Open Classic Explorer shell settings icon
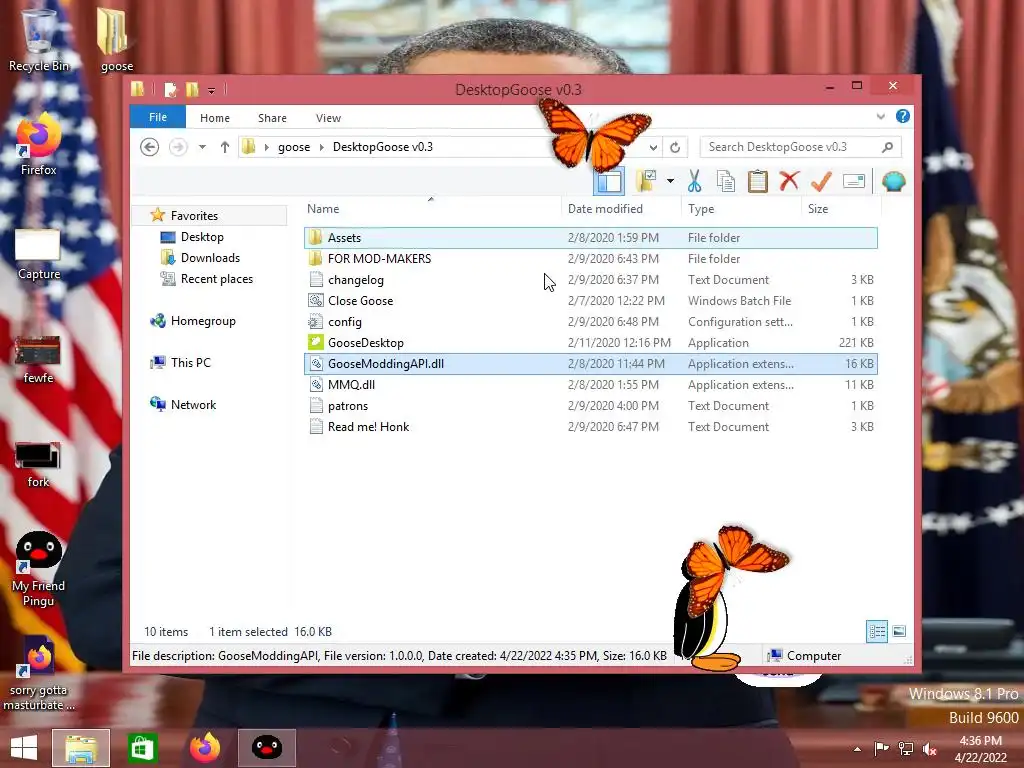Viewport: 1024px width, 768px height. (893, 181)
